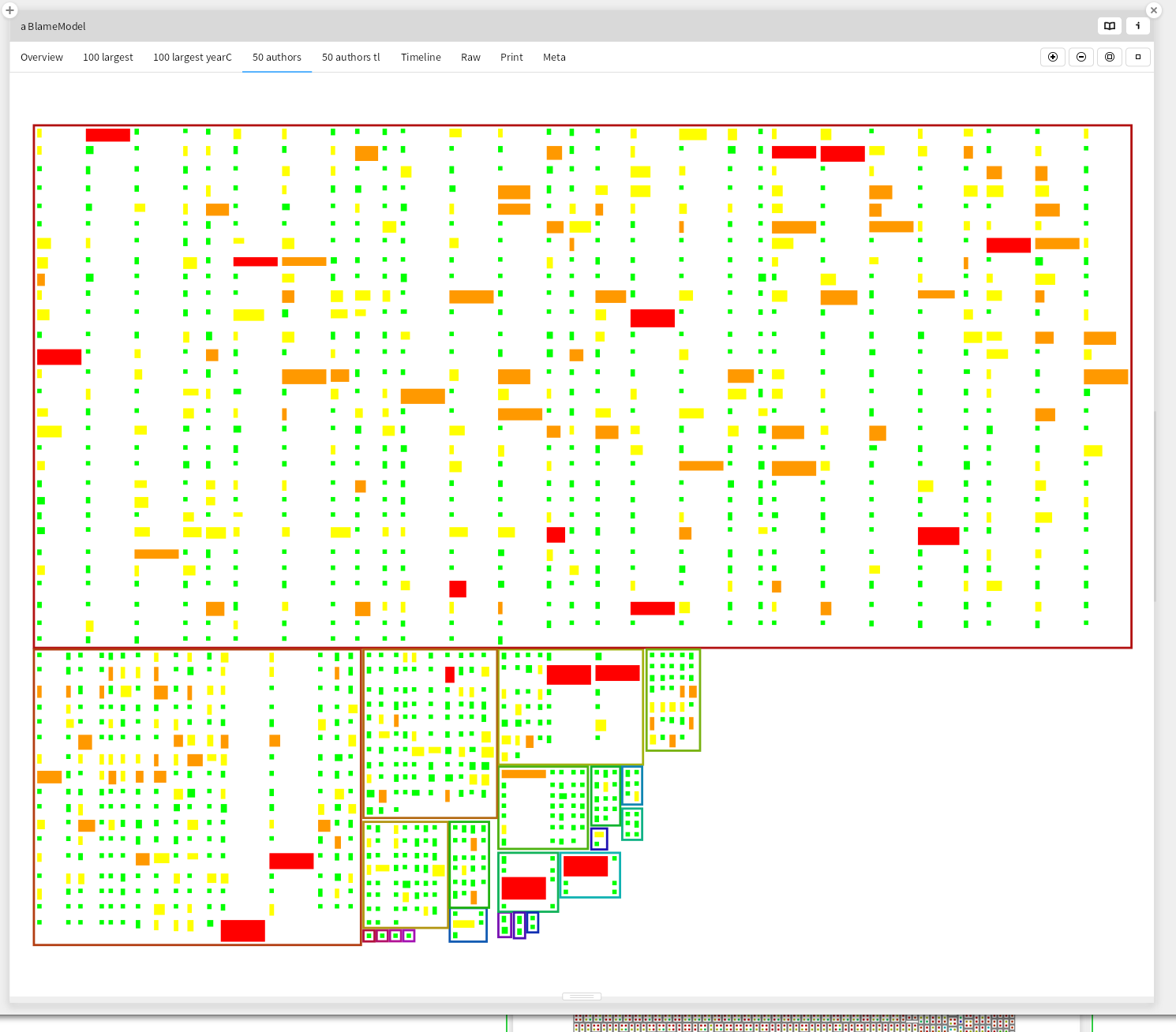Image resolution: width=1176 pixels, height=1032 pixels.
Task: Open the 100 largest tab
Action: [x=108, y=58]
